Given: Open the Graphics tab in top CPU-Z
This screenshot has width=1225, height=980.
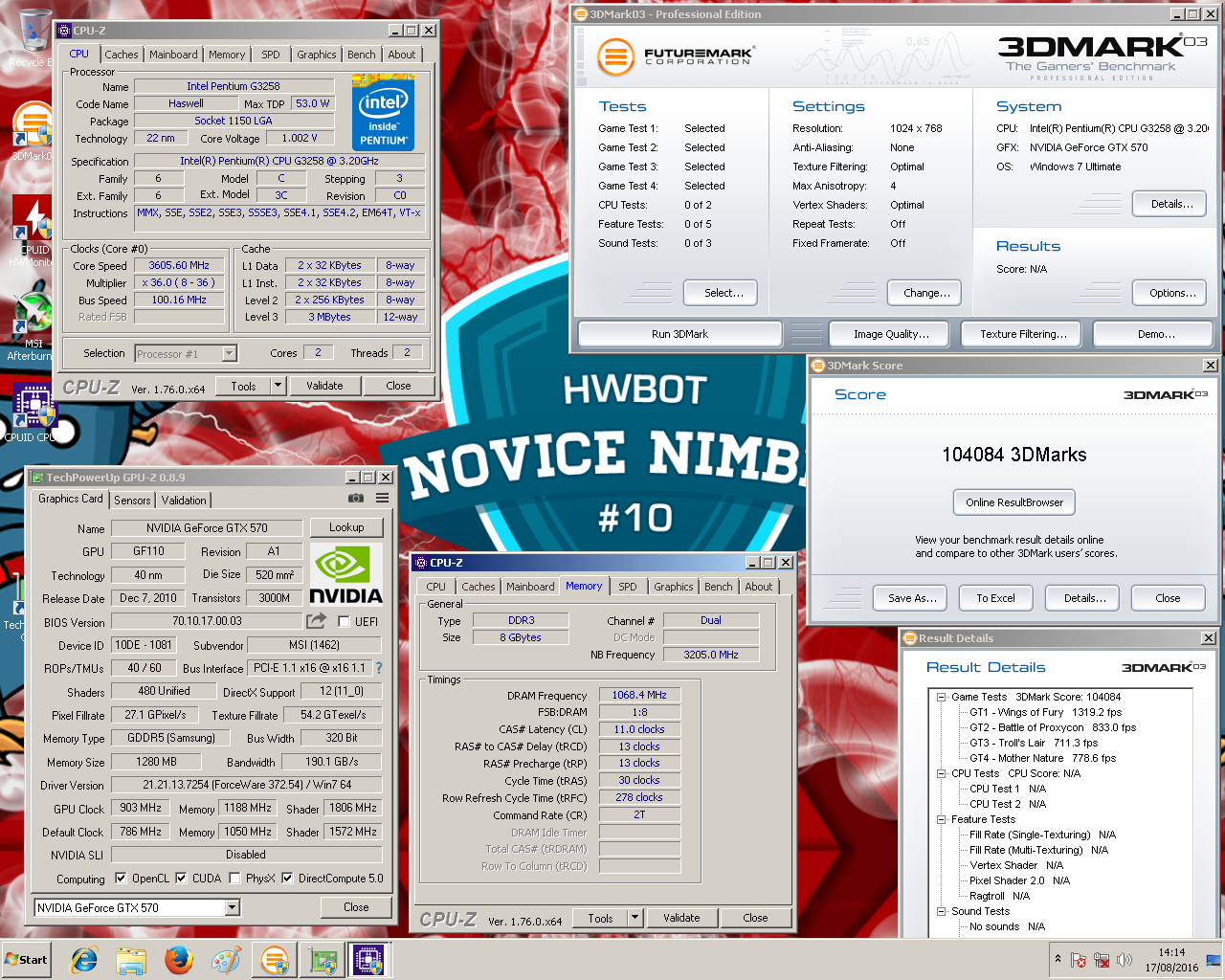Looking at the screenshot, I should [x=317, y=55].
